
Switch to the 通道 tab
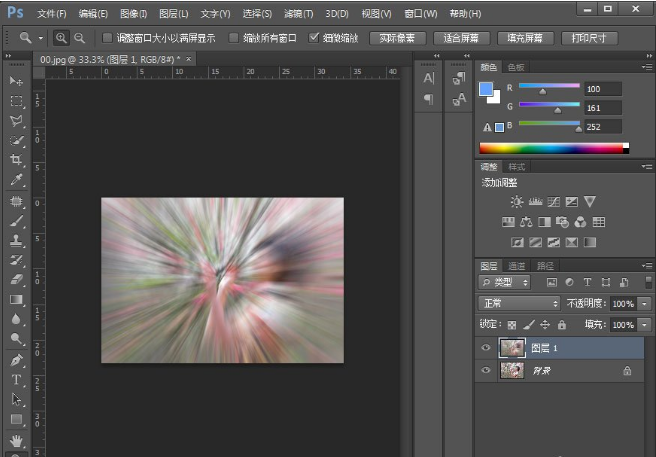point(517,266)
